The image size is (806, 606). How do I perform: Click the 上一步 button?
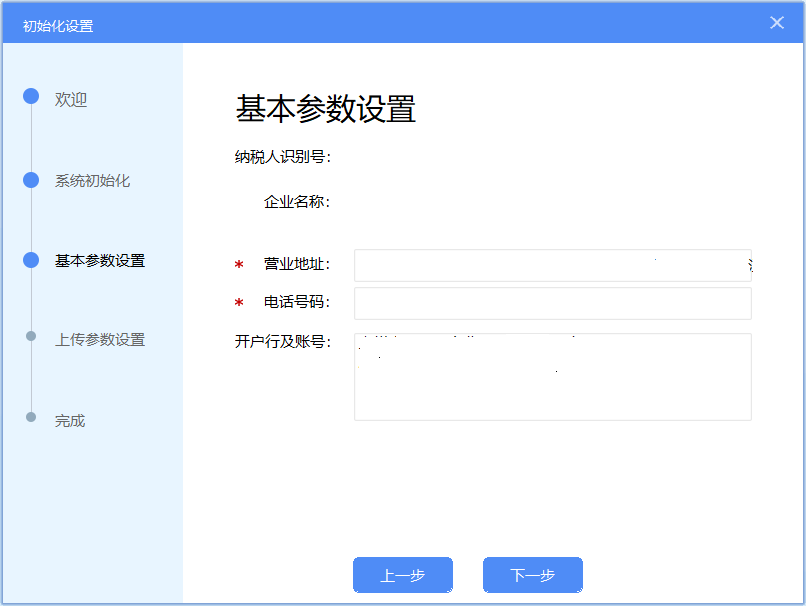[402, 575]
